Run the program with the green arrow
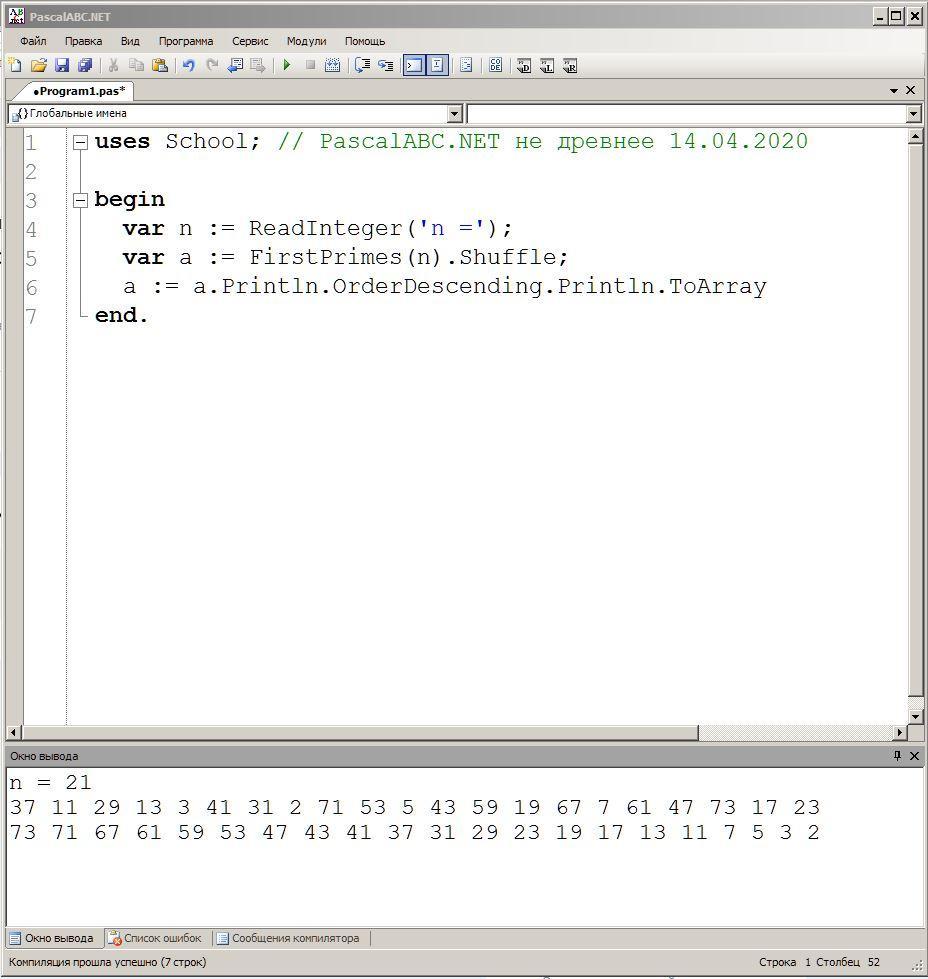The width and height of the screenshot is (928, 979). click(287, 65)
